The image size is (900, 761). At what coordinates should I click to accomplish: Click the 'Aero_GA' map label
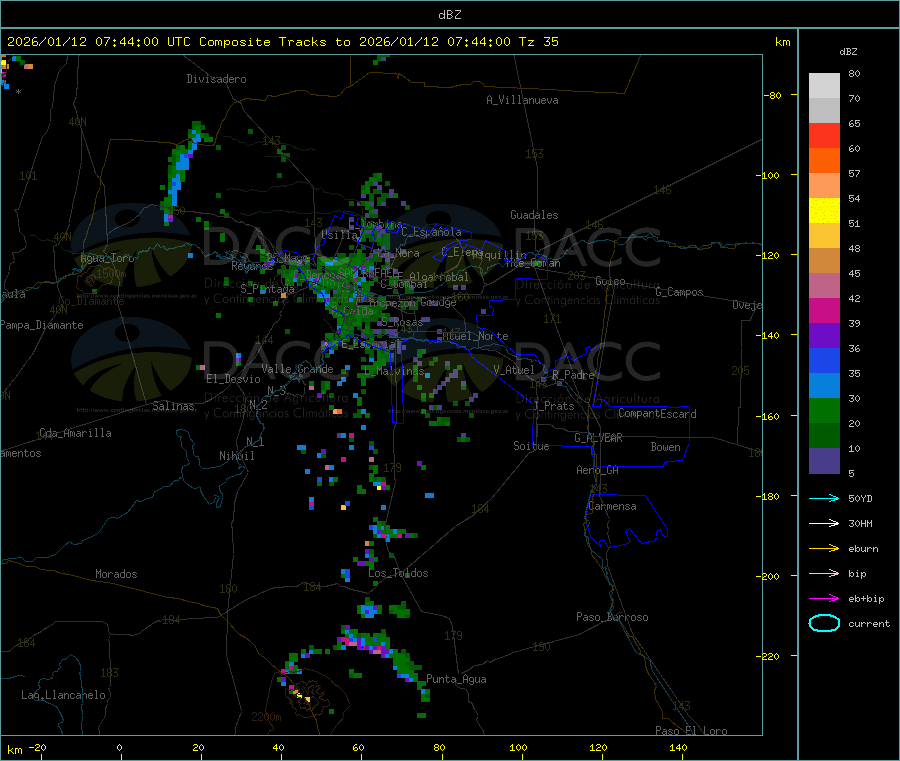(598, 470)
